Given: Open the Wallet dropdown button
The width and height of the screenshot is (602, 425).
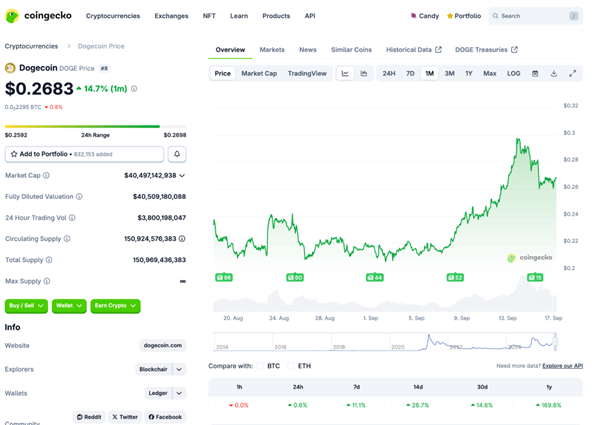Looking at the screenshot, I should 69,306.
